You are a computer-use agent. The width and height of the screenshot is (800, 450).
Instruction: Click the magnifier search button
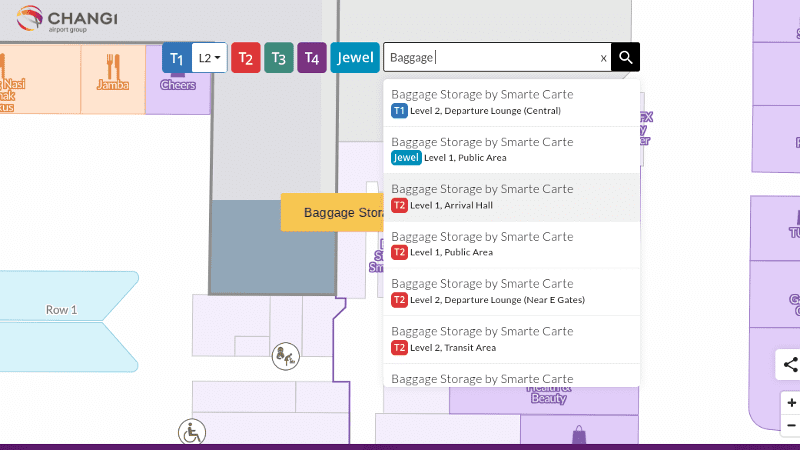[x=626, y=57]
